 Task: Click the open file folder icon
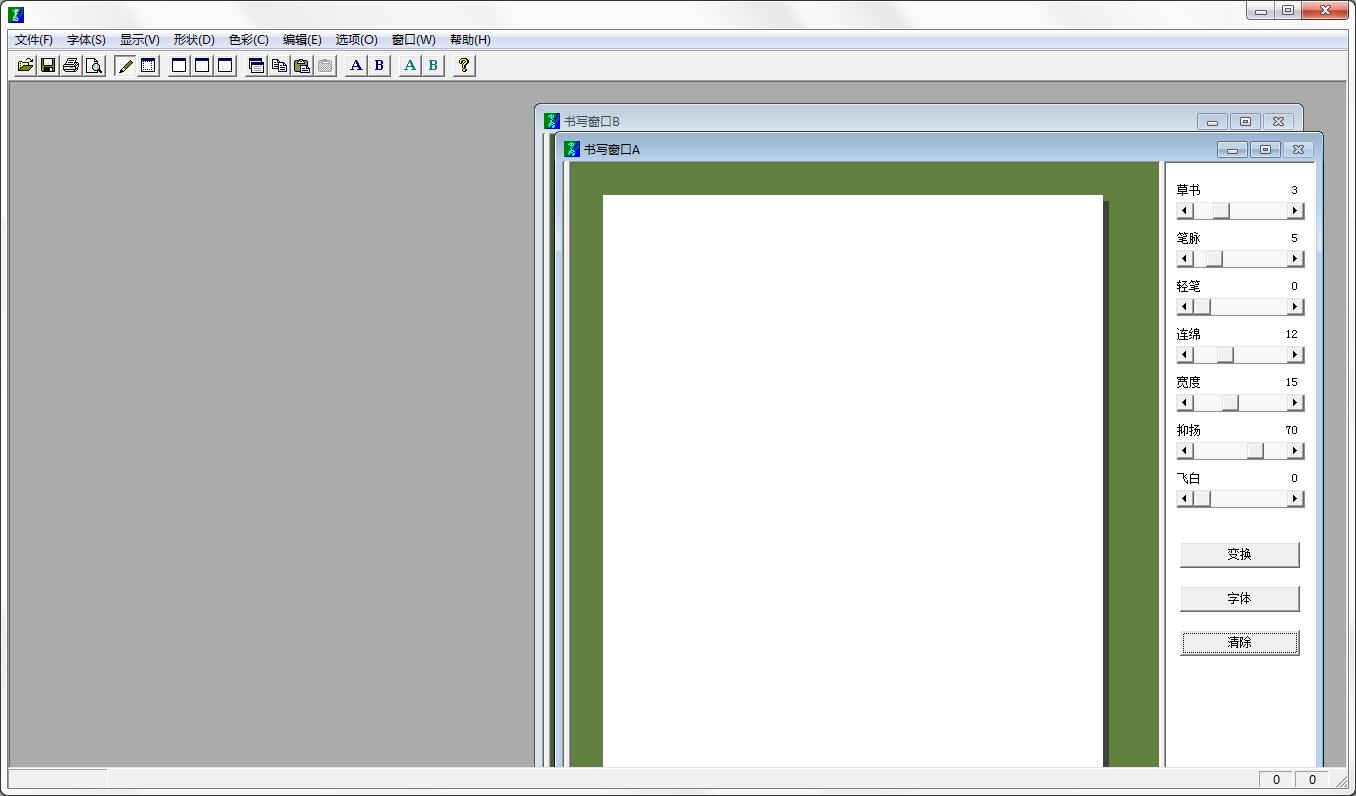(25, 66)
